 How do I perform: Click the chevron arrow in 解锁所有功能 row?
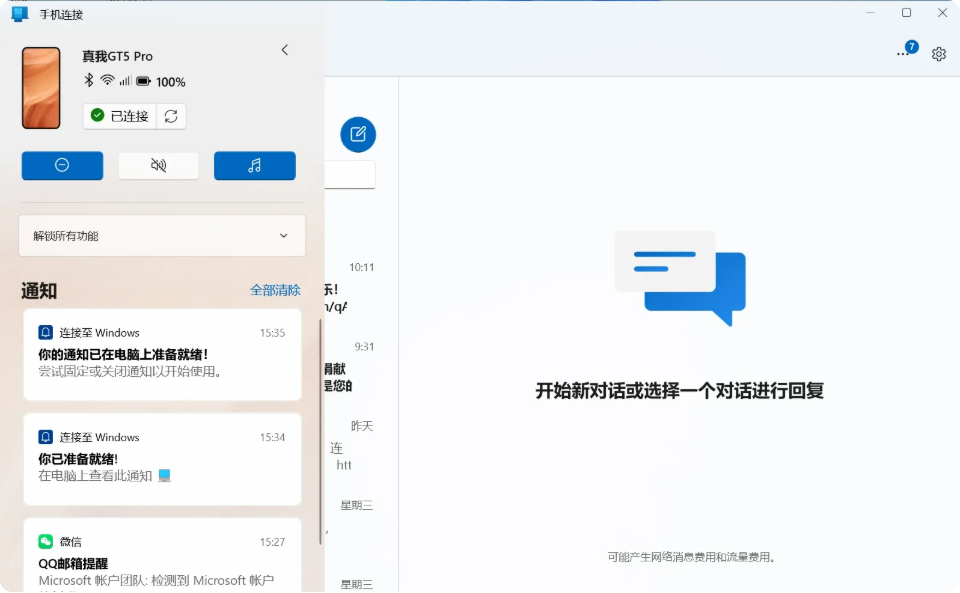click(283, 236)
